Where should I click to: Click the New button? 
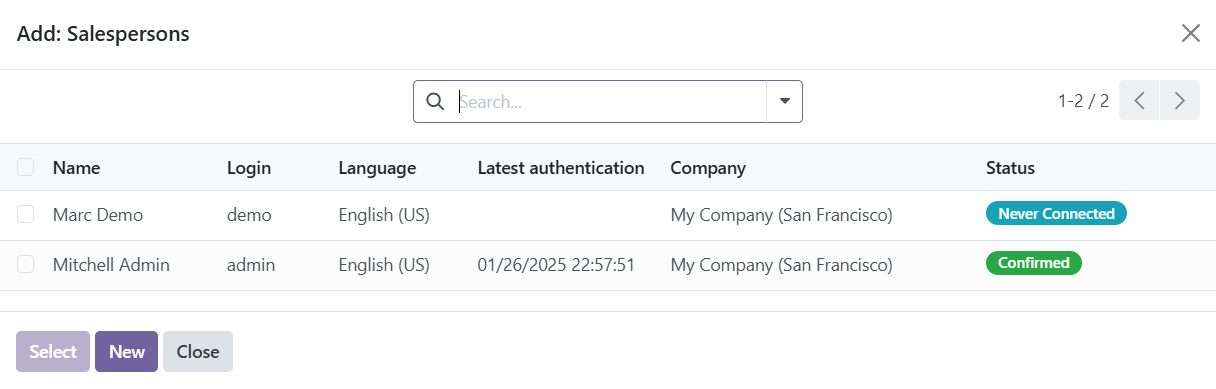click(127, 352)
